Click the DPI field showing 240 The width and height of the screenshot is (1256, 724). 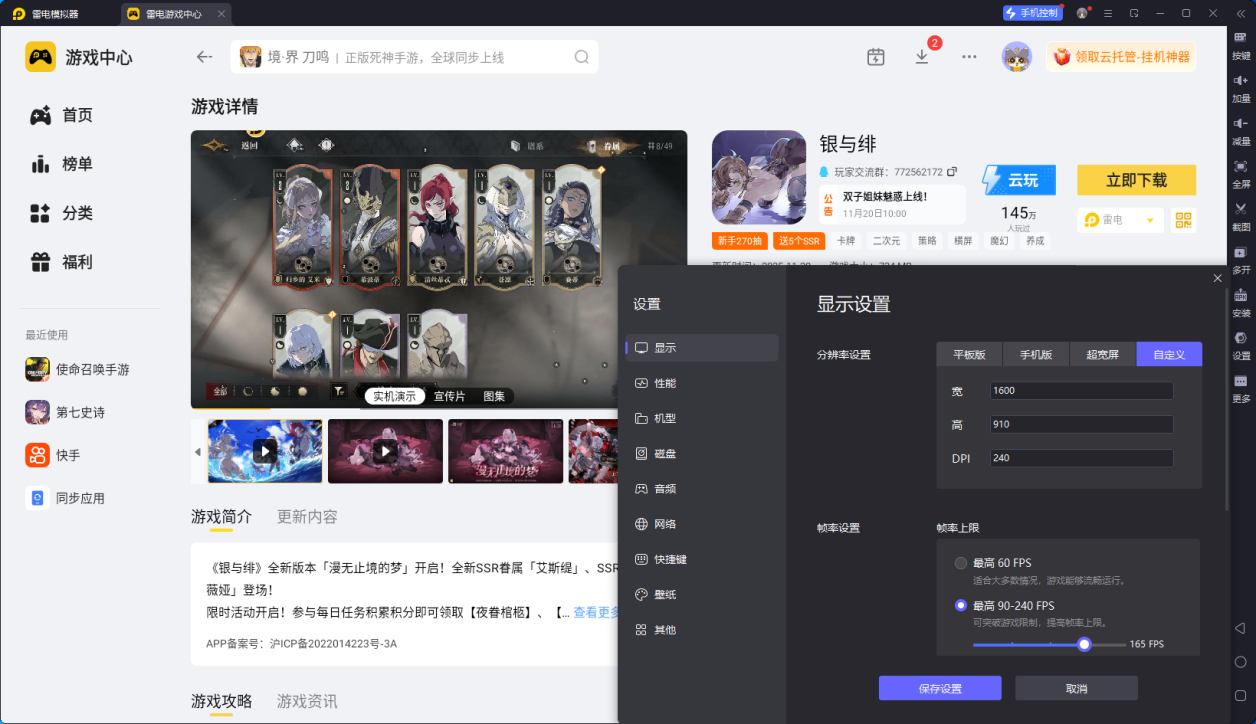[1081, 458]
